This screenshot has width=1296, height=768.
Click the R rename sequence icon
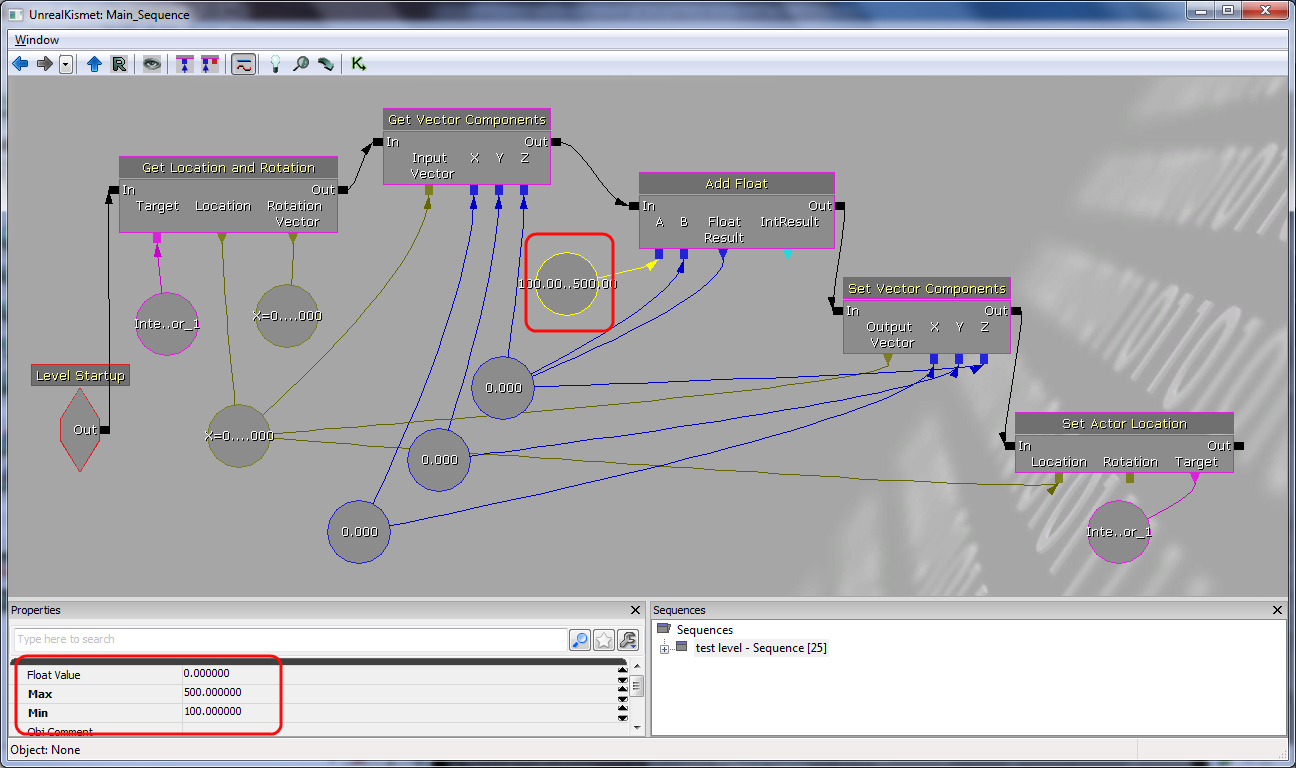[x=118, y=64]
